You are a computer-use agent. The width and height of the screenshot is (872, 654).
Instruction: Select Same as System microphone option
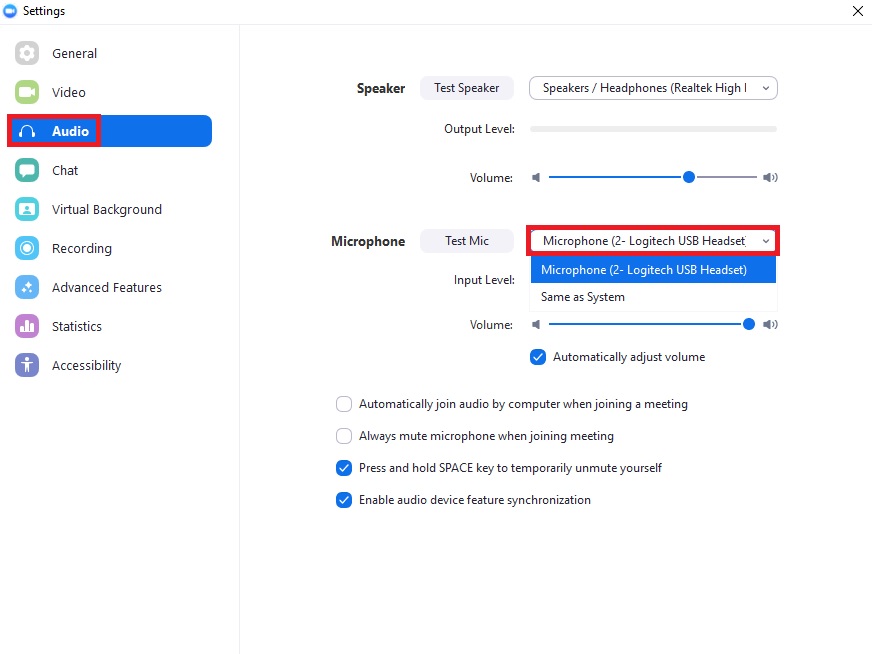click(585, 297)
